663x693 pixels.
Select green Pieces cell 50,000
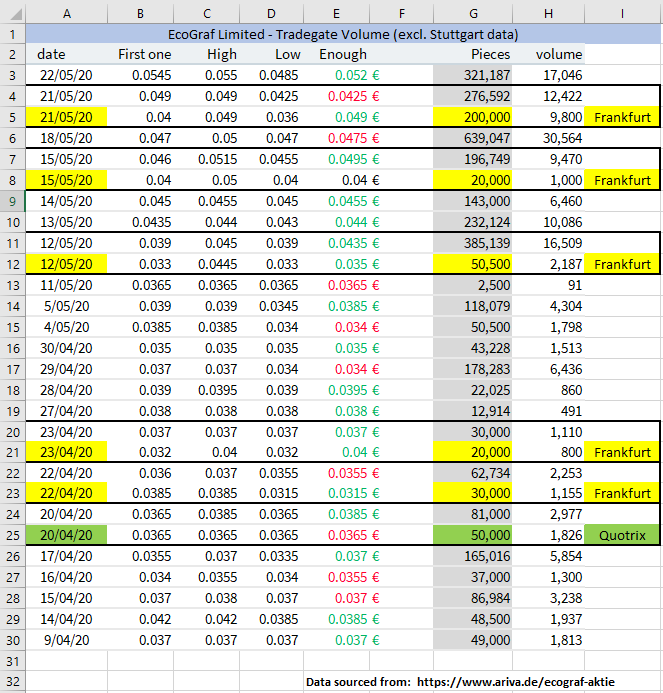coord(473,535)
